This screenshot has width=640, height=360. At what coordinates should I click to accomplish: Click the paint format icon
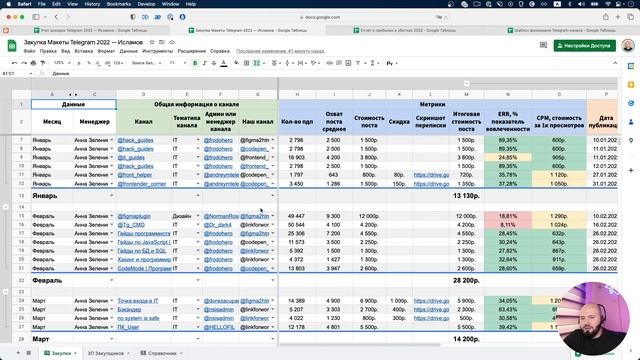(42, 63)
